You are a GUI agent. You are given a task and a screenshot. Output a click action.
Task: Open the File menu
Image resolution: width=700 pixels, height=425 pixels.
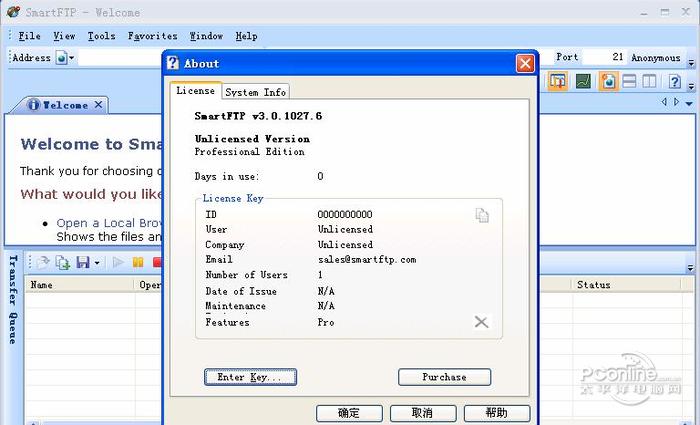(x=29, y=36)
